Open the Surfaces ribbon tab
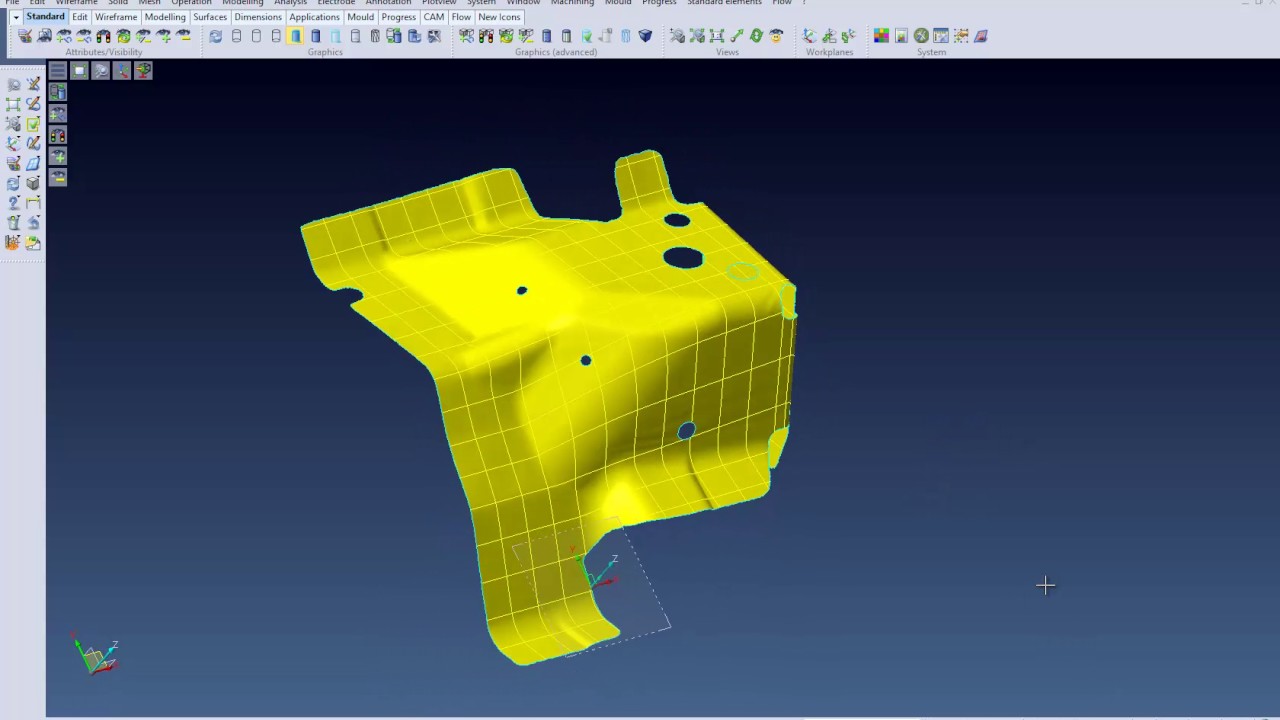This screenshot has height=720, width=1280. [x=210, y=17]
